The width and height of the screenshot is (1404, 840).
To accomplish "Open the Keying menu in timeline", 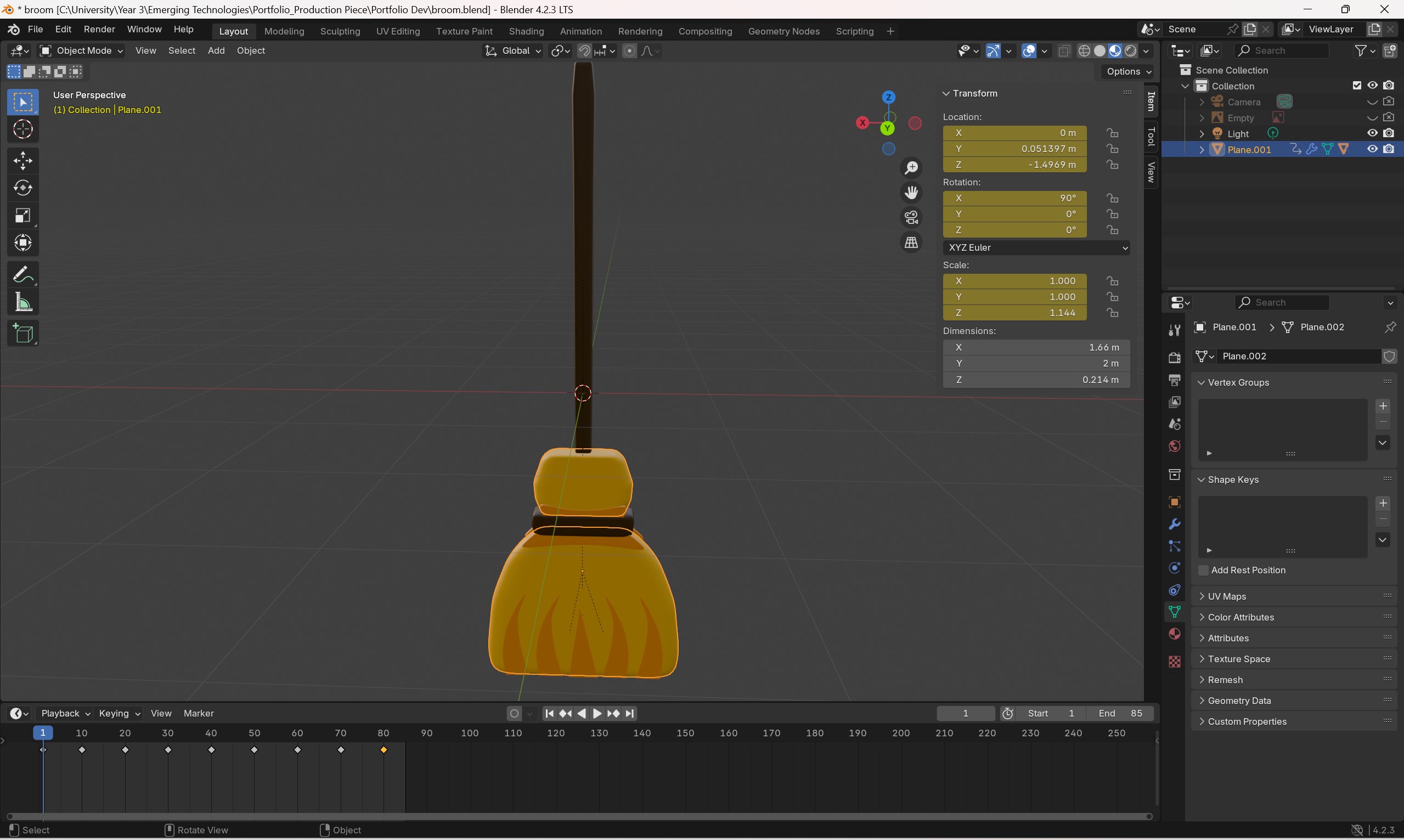I will pyautogui.click(x=119, y=714).
